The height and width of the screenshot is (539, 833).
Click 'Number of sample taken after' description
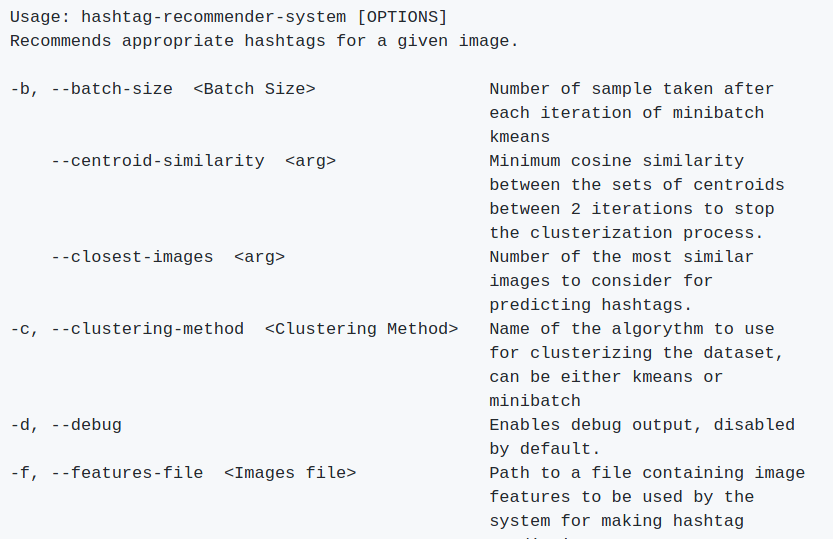[x=632, y=89]
